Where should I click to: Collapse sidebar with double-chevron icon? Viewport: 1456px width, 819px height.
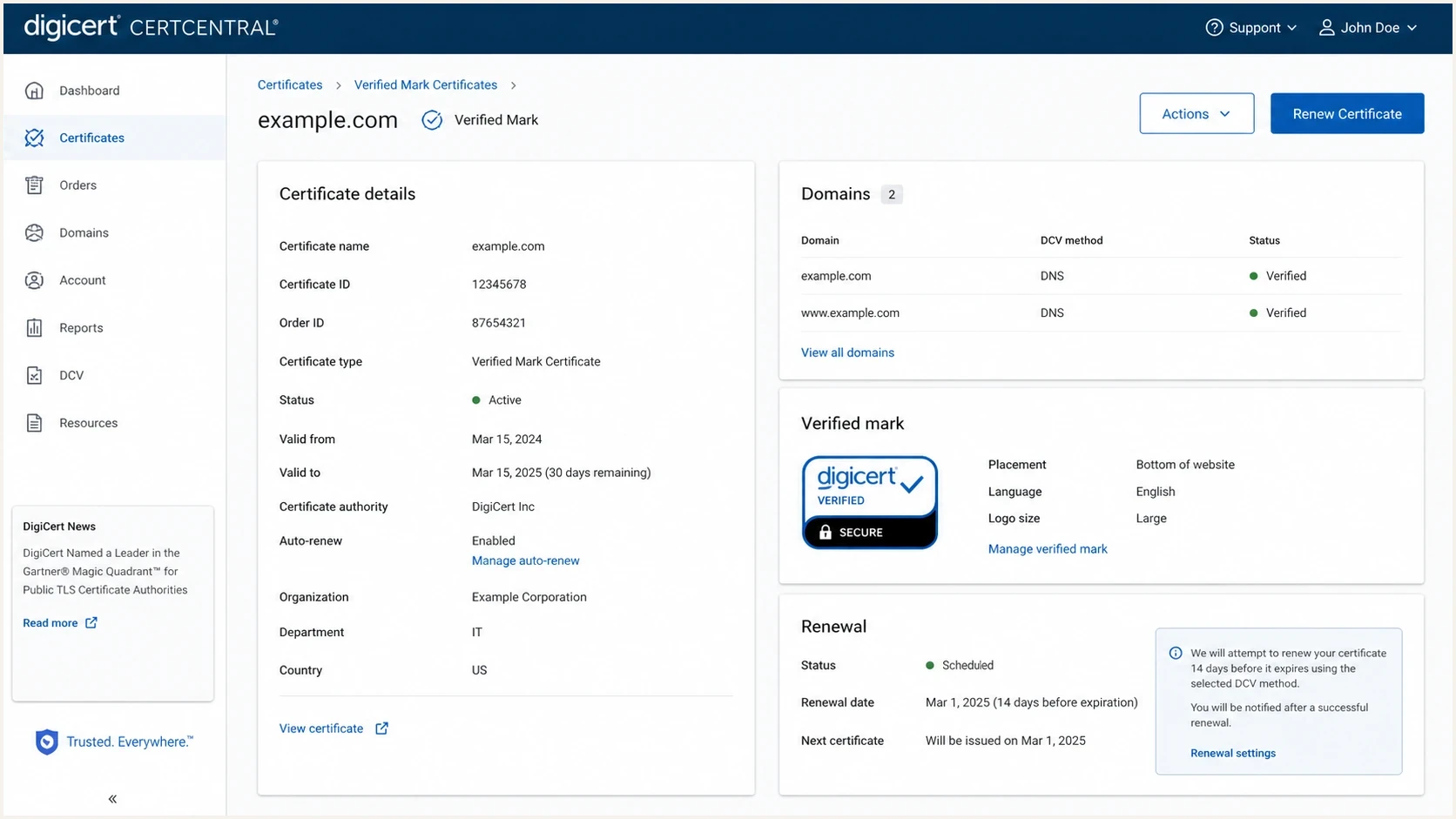pyautogui.click(x=112, y=798)
